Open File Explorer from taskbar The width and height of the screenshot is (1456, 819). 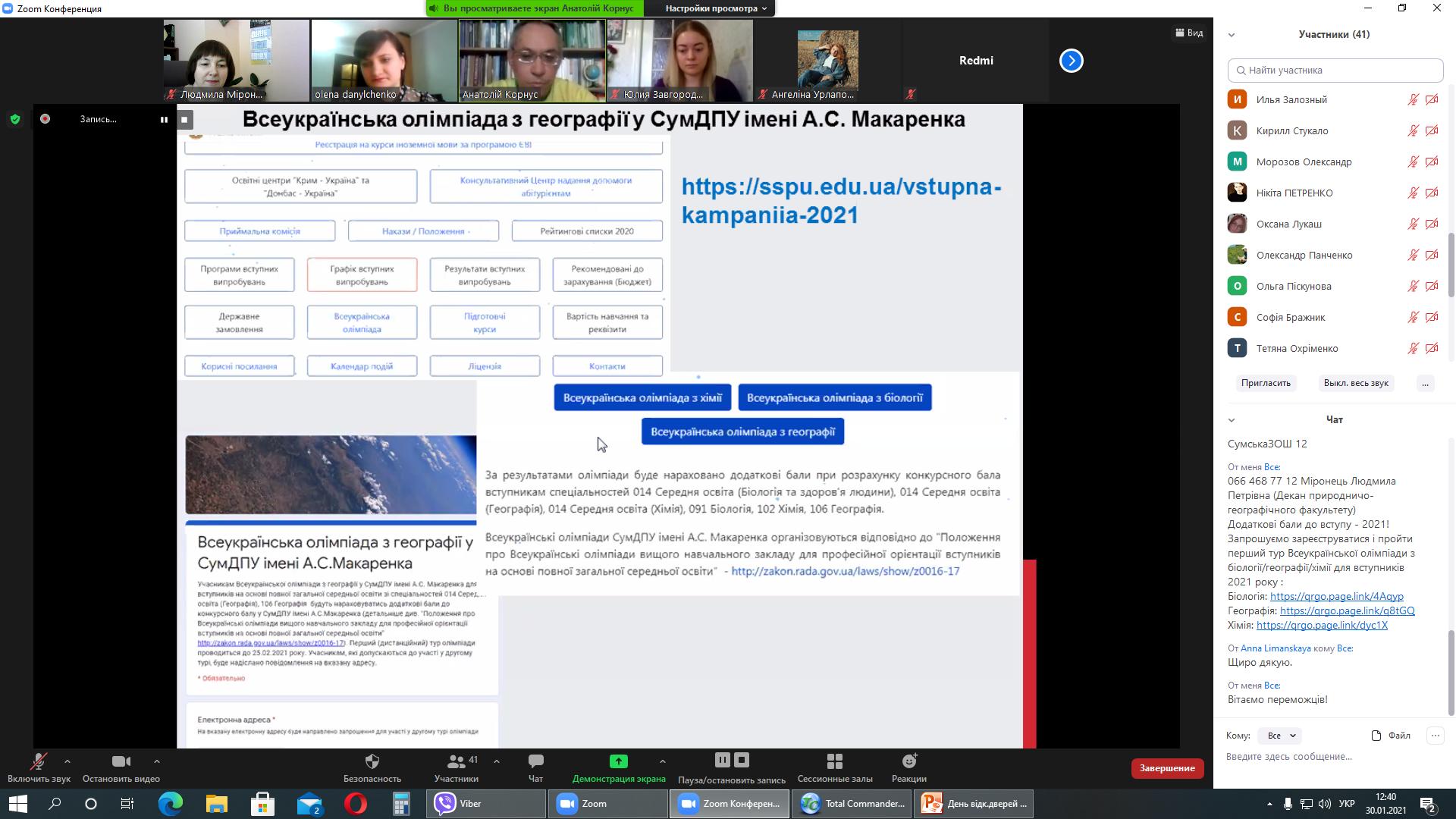(x=217, y=804)
